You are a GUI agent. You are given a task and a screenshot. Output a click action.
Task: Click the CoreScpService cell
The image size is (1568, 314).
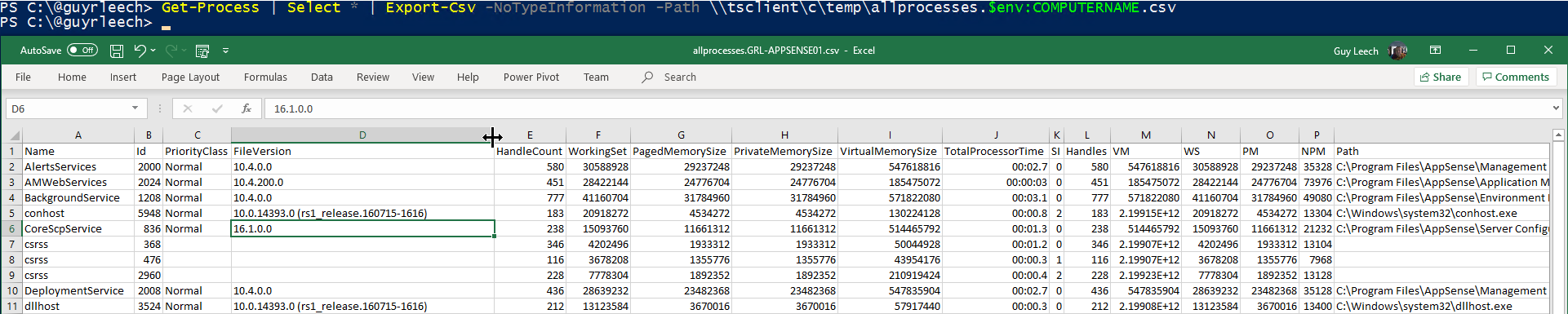point(78,229)
